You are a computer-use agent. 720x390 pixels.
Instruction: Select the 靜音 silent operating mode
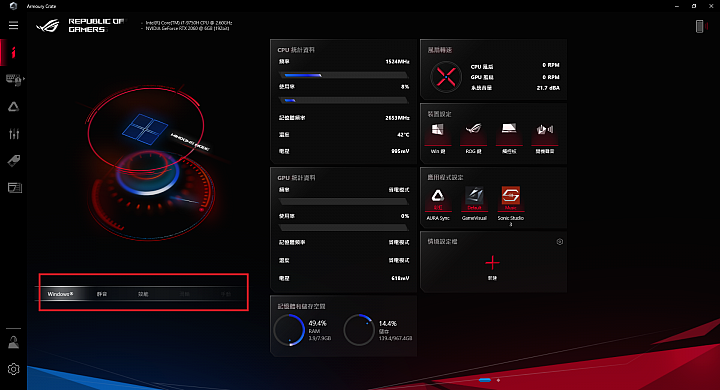click(x=102, y=294)
